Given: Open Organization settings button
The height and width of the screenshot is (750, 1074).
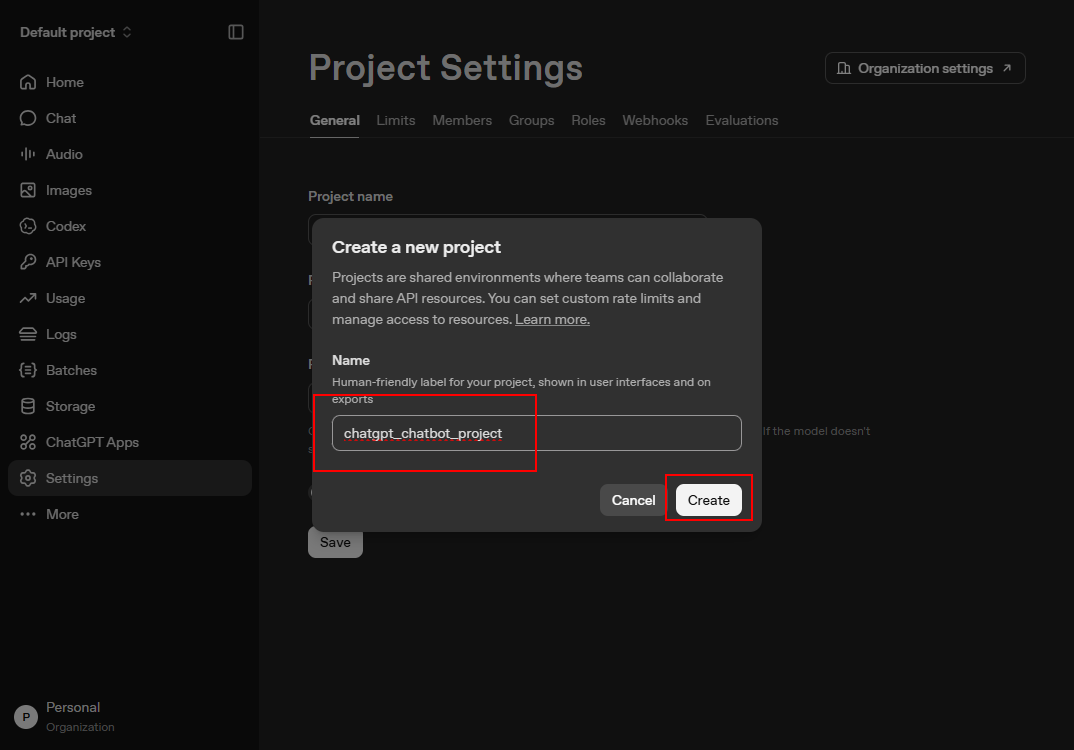Looking at the screenshot, I should [925, 68].
